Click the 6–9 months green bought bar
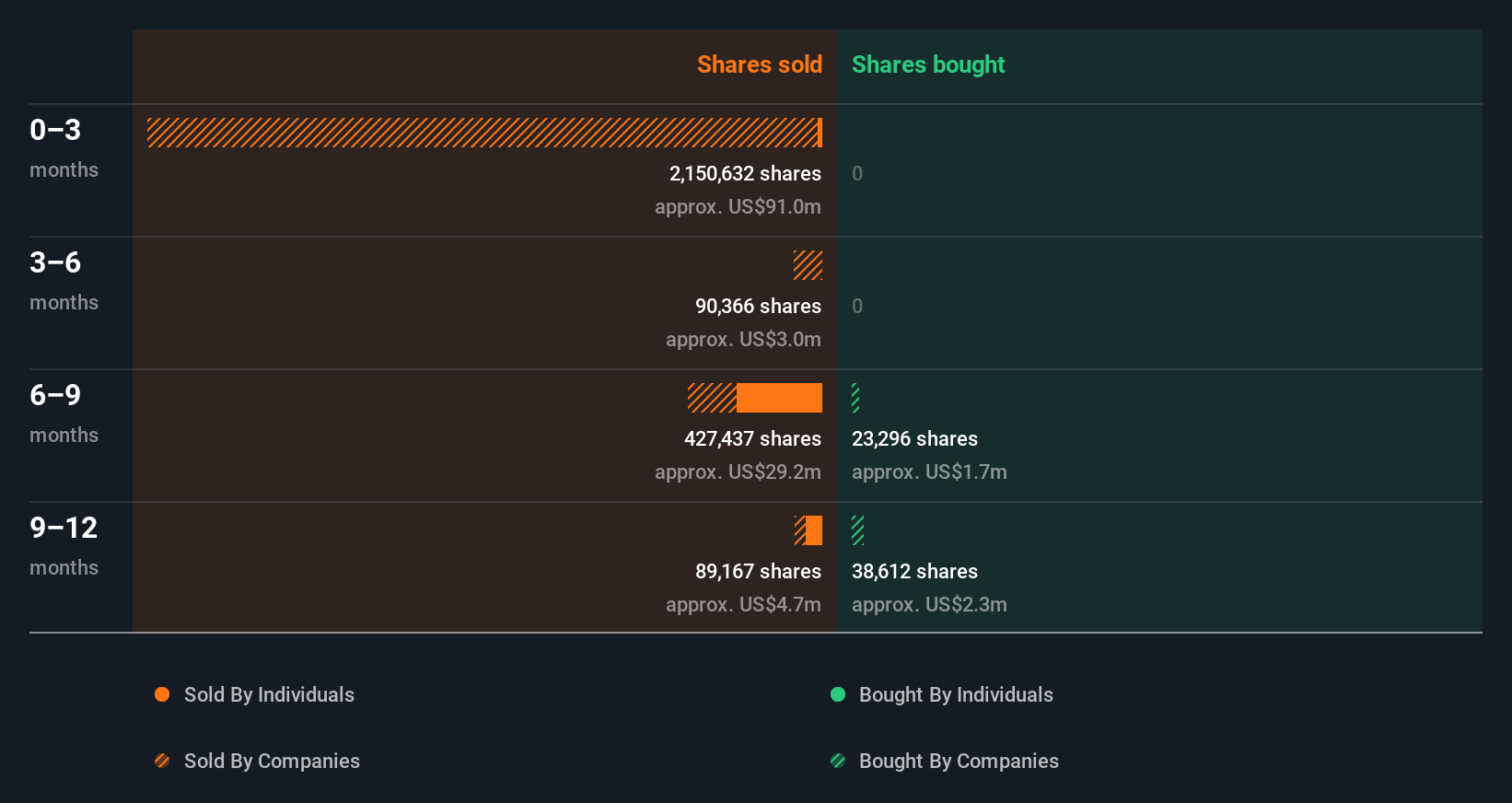This screenshot has height=803, width=1512. (855, 398)
